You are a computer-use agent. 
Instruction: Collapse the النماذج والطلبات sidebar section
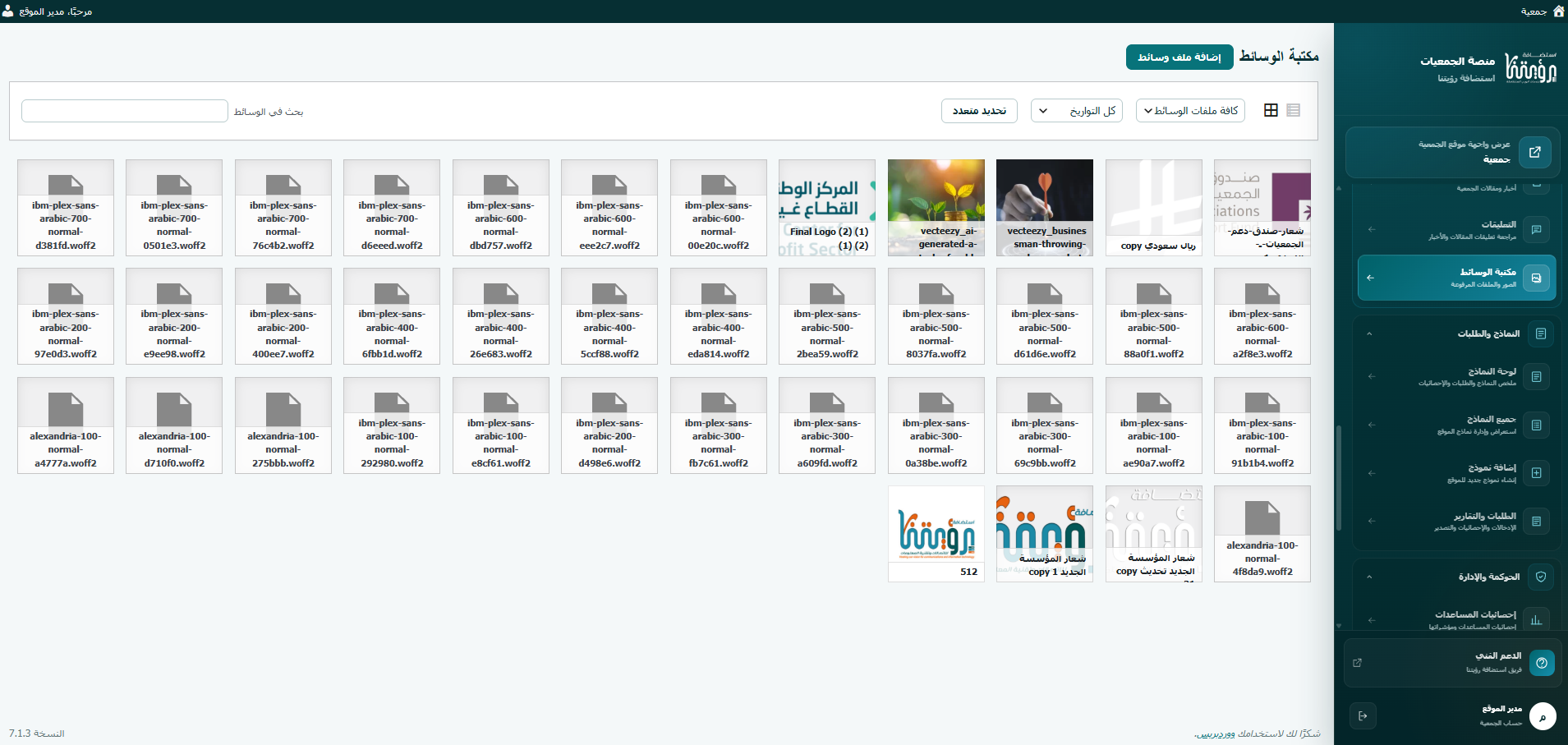(x=1369, y=333)
